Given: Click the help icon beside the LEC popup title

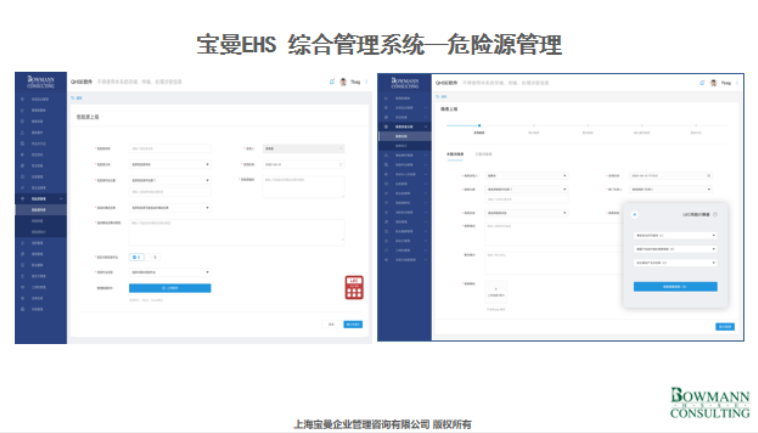Looking at the screenshot, I should [715, 215].
